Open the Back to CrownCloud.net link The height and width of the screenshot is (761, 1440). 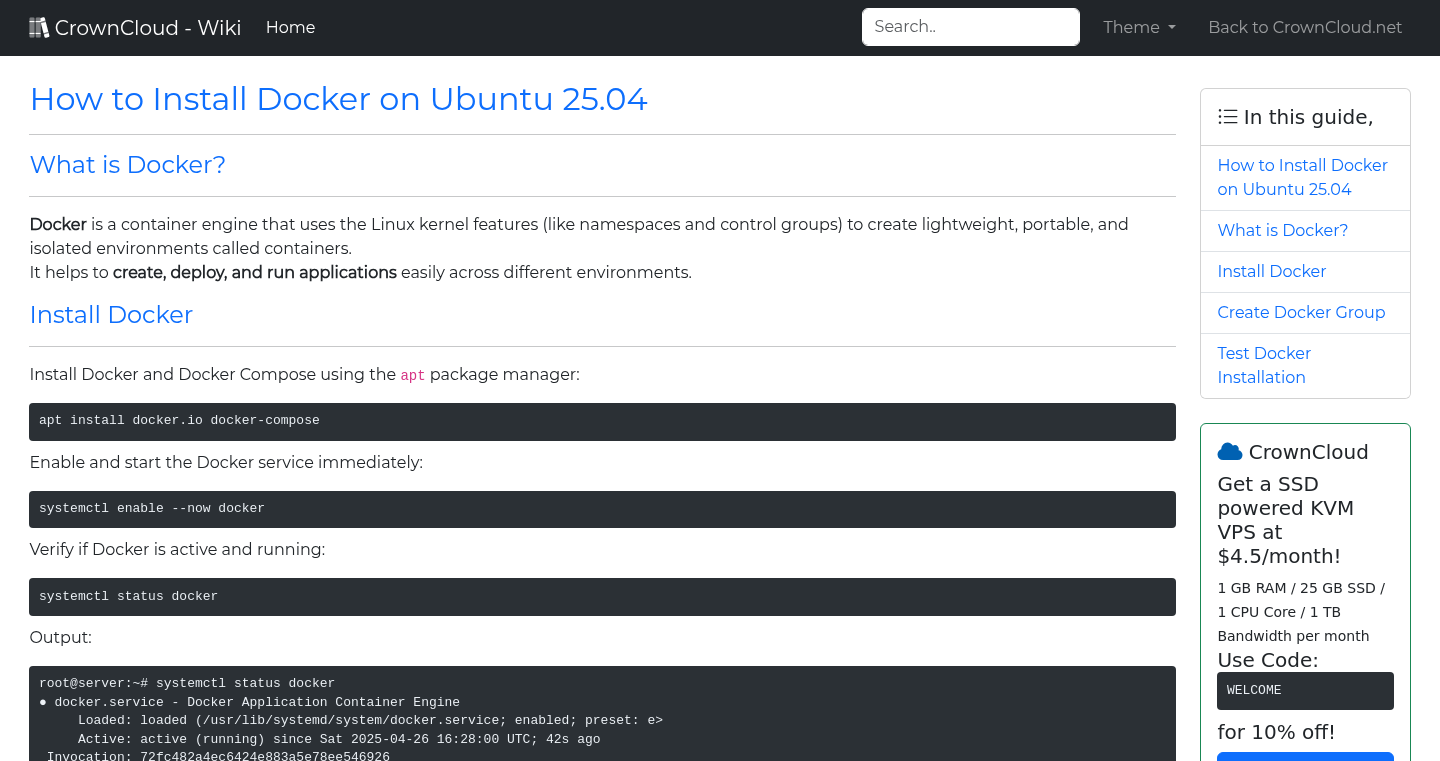point(1304,28)
